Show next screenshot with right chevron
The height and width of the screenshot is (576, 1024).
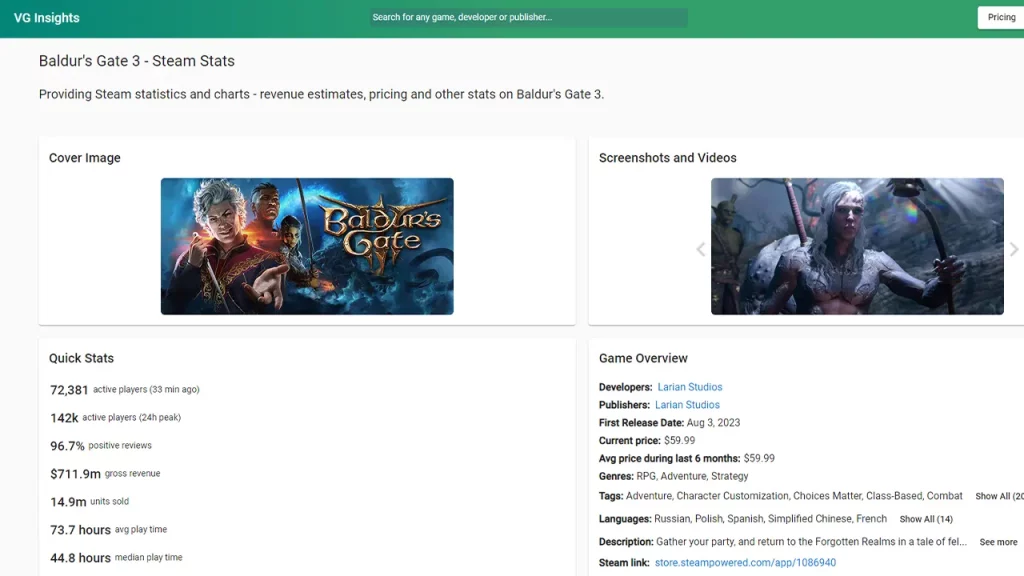coord(1014,249)
